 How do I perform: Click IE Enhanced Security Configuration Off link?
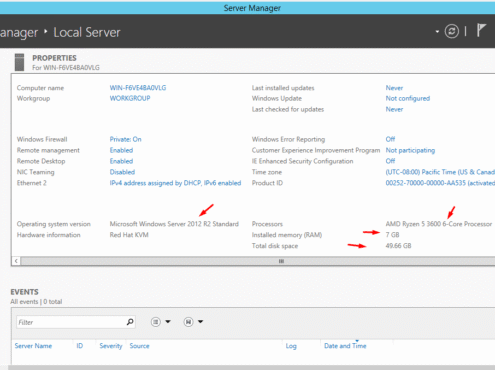[390, 161]
